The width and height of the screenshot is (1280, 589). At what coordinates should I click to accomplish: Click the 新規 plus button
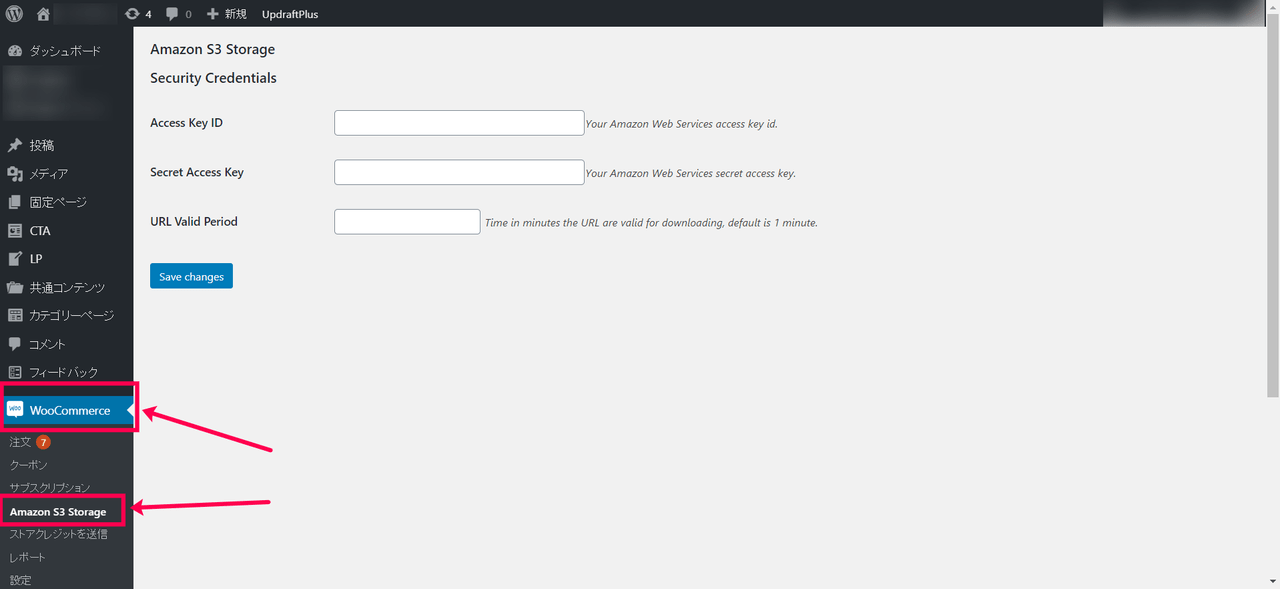point(227,14)
